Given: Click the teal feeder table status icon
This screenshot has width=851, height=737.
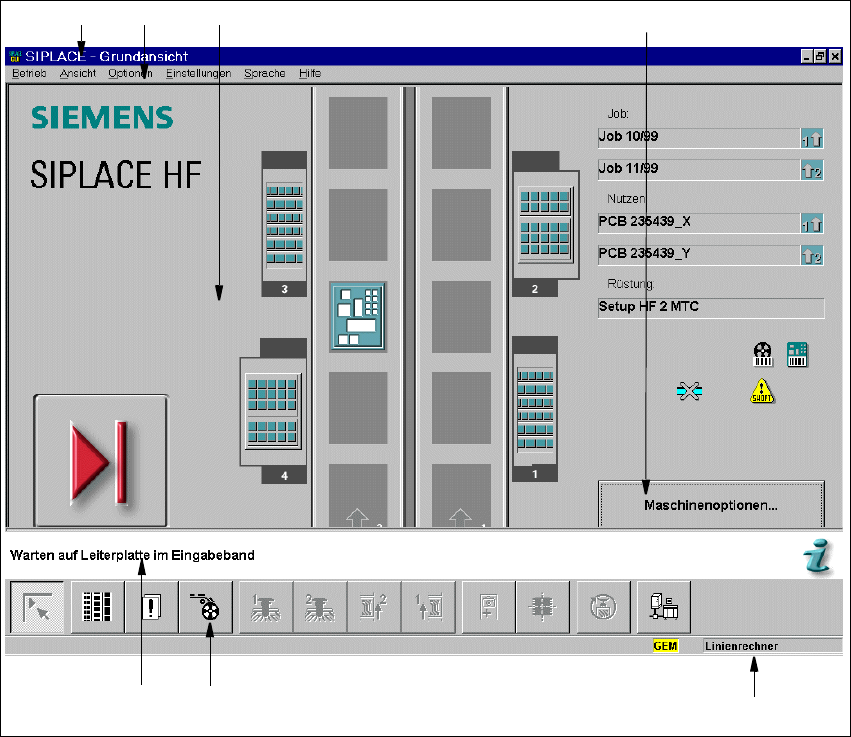Looking at the screenshot, I should tap(797, 354).
